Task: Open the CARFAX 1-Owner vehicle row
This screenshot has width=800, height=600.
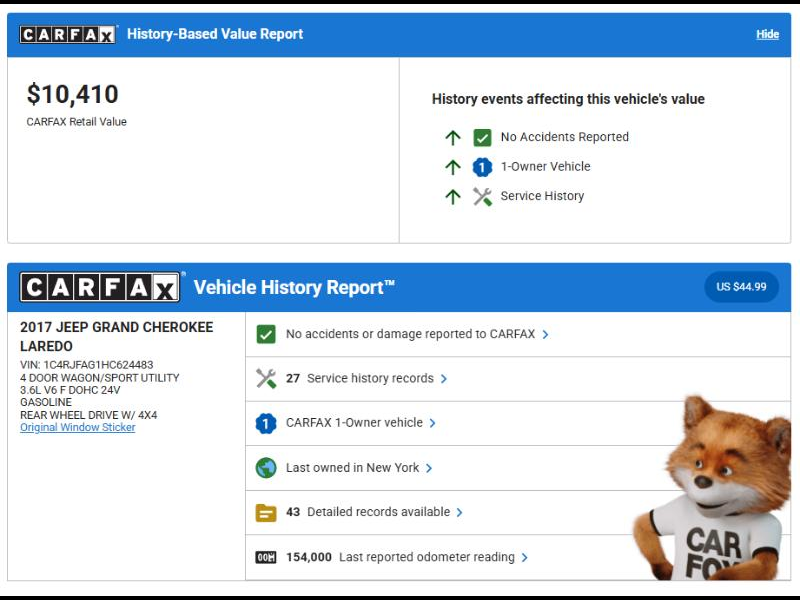Action: [x=354, y=423]
